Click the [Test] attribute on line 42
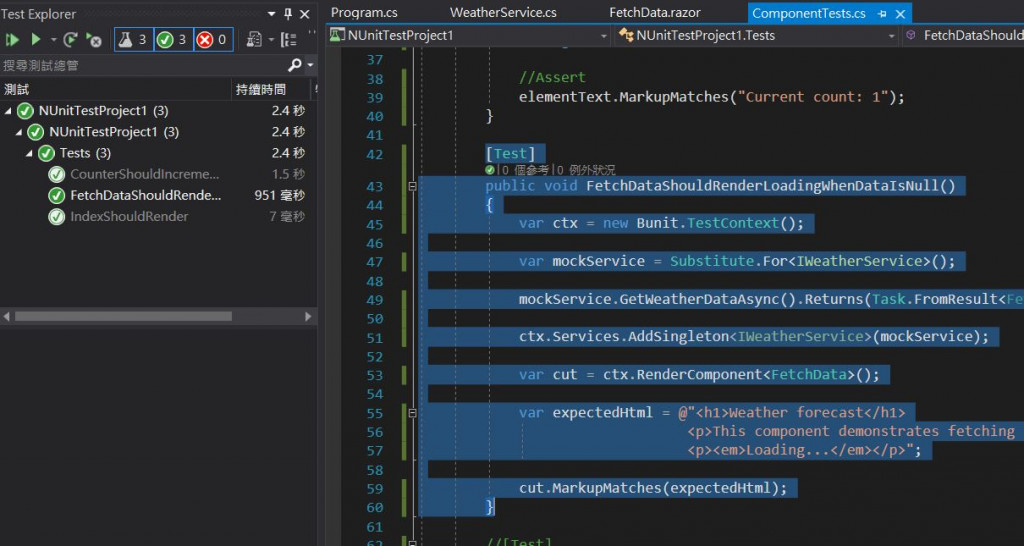Viewport: 1024px width, 546px height. point(511,153)
